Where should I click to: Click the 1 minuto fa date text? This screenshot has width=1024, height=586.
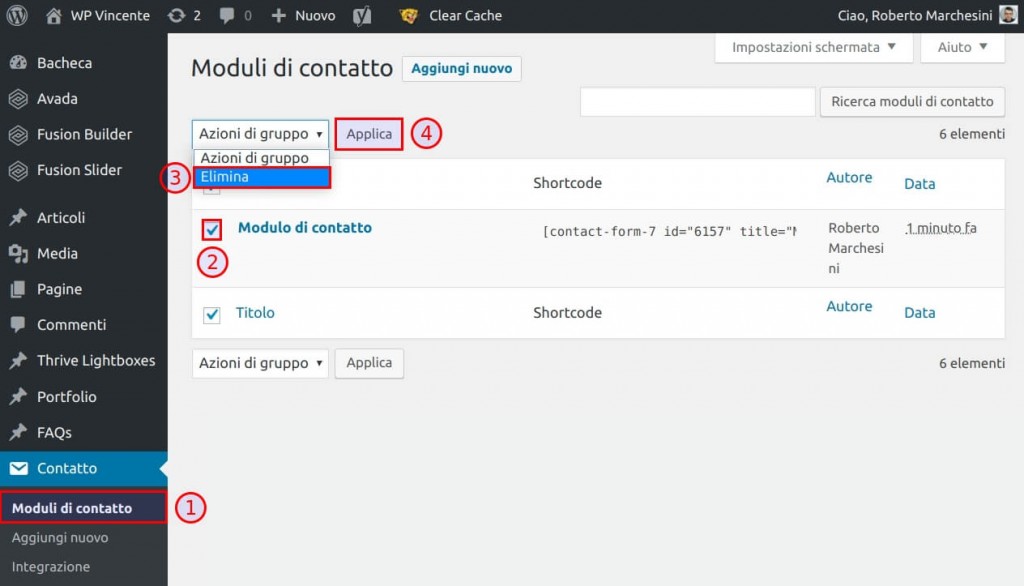point(941,228)
